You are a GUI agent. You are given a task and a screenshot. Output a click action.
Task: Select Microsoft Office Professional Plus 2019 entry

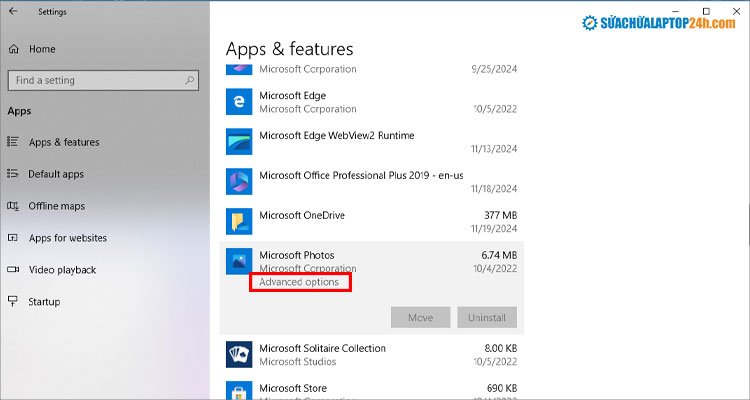tap(361, 176)
